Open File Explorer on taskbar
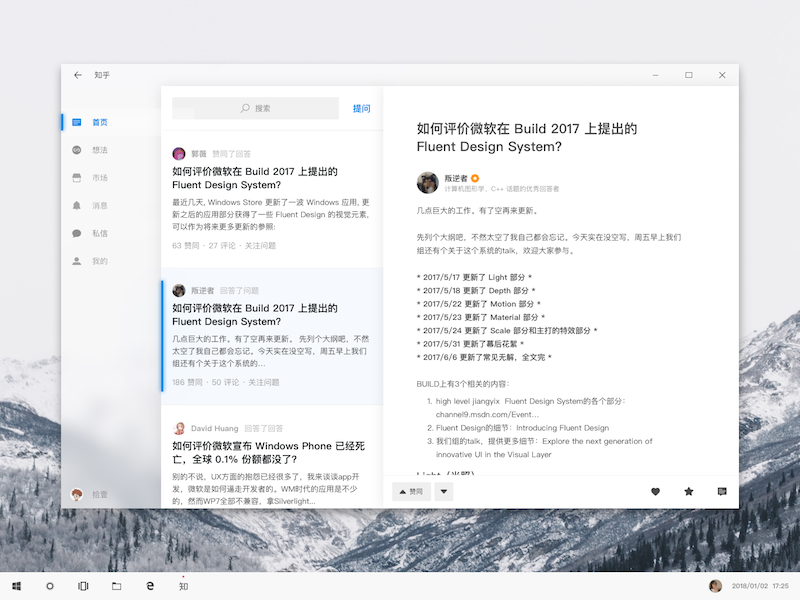This screenshot has height=600, width=800. pos(116,586)
